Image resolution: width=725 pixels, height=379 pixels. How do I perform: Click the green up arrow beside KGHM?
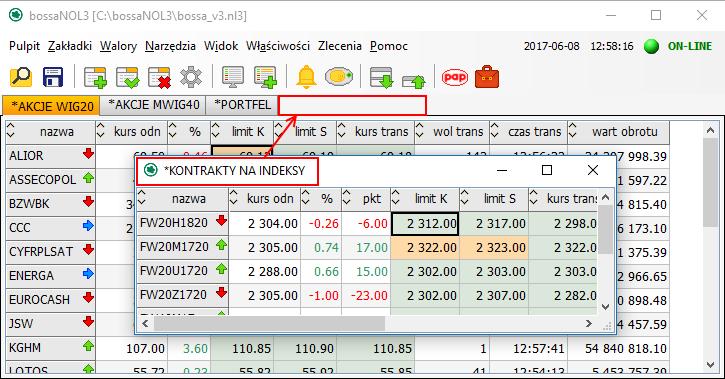[88, 346]
